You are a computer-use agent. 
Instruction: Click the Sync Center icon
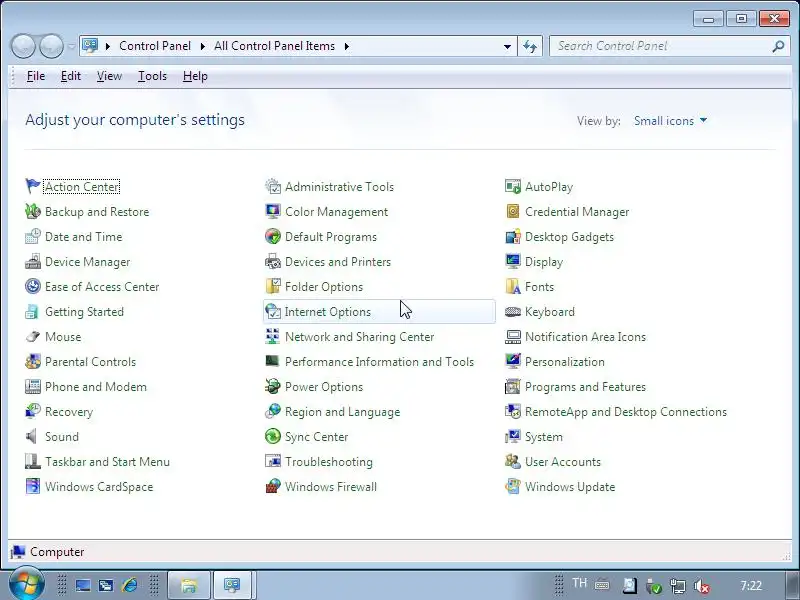pyautogui.click(x=273, y=436)
